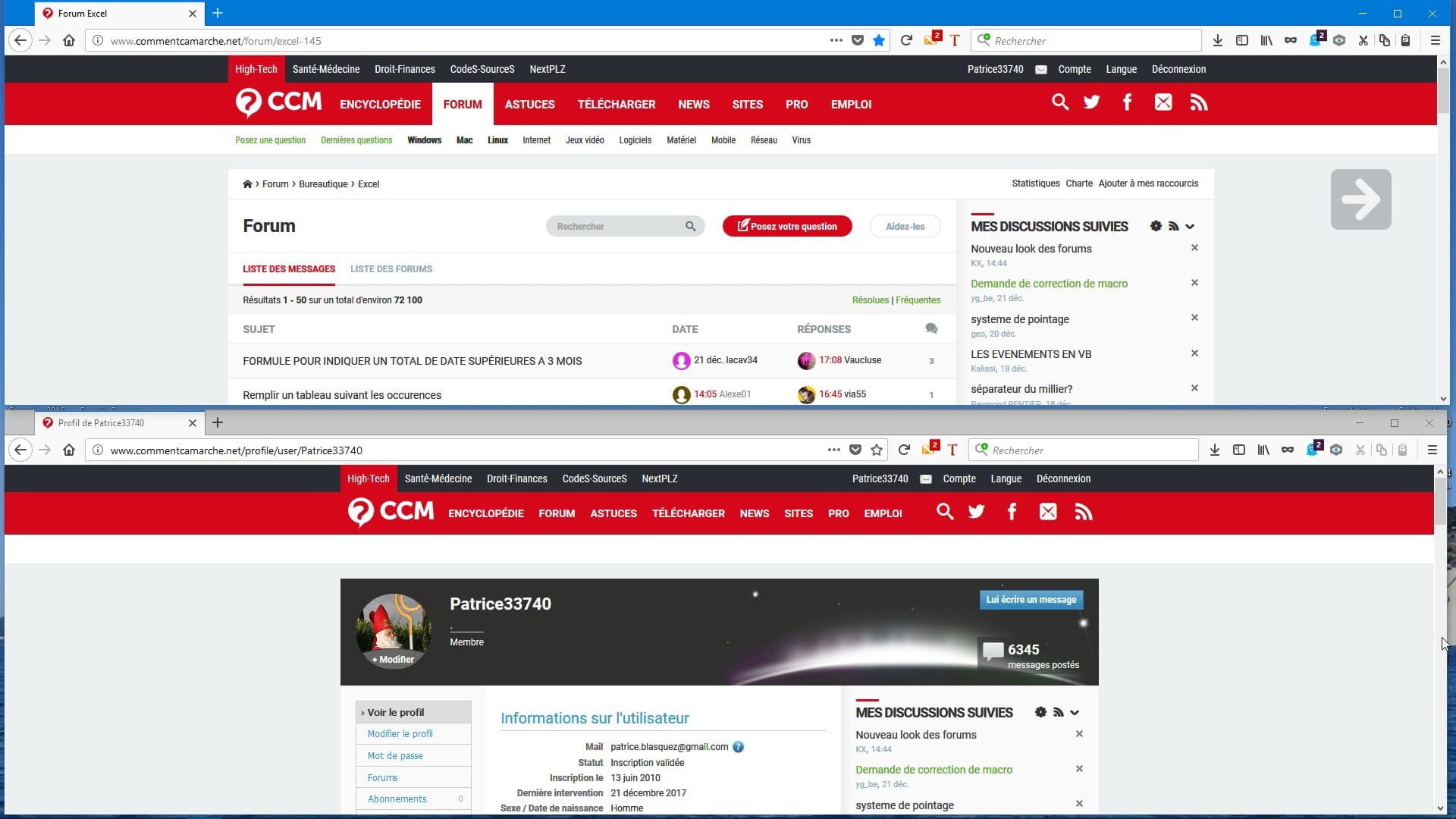Click Statistiques link in forum header
The height and width of the screenshot is (819, 1456).
1035,184
